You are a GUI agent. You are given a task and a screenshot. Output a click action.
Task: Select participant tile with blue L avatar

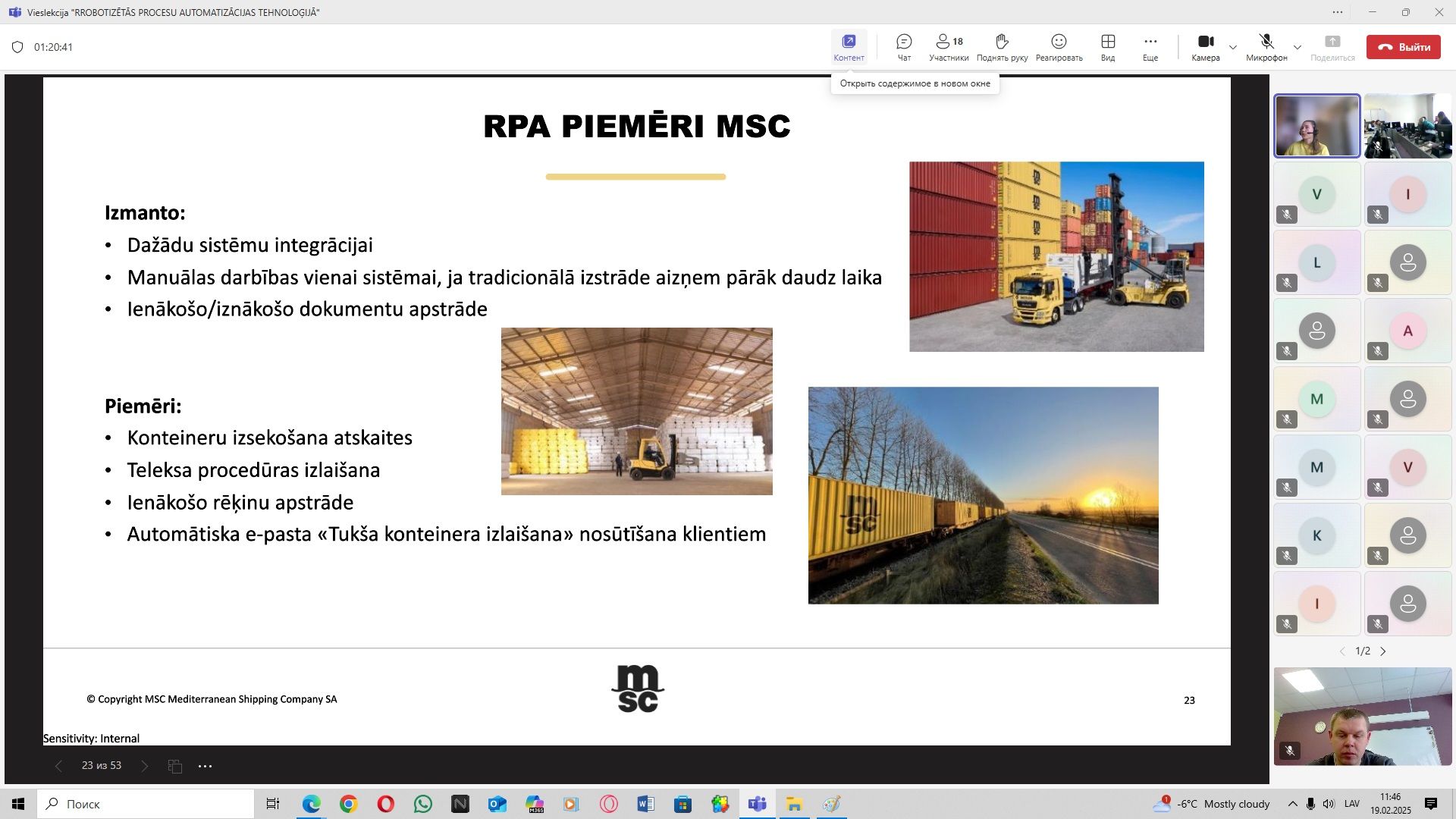click(1317, 262)
